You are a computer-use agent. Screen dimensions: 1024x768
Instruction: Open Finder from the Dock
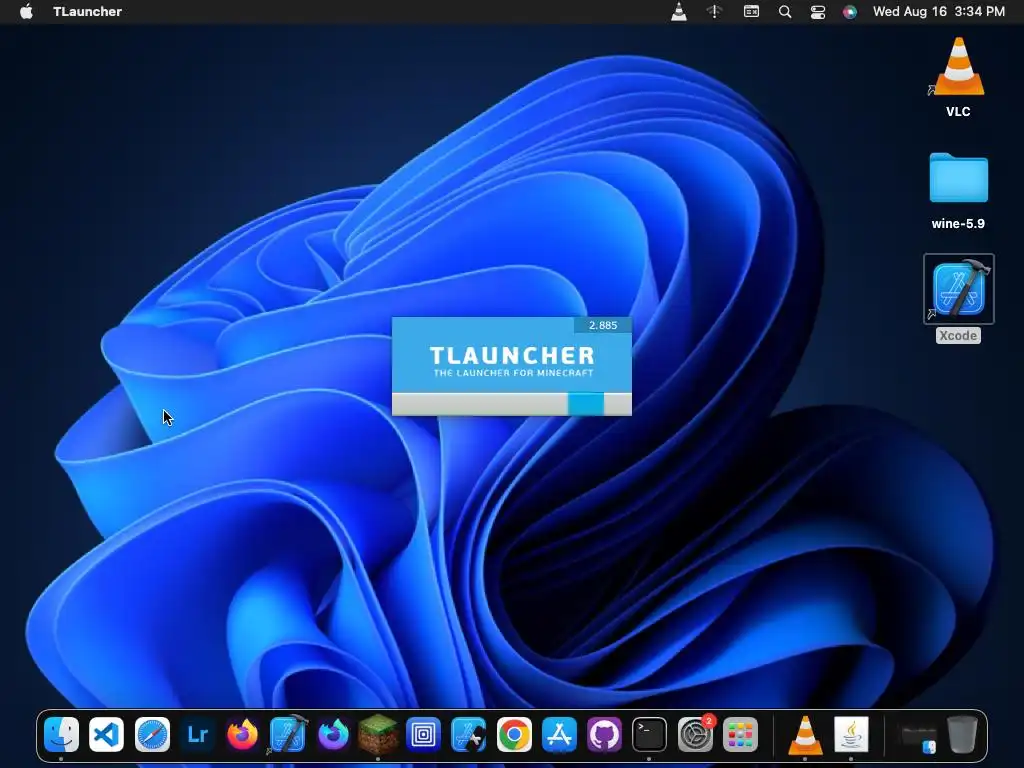point(61,734)
